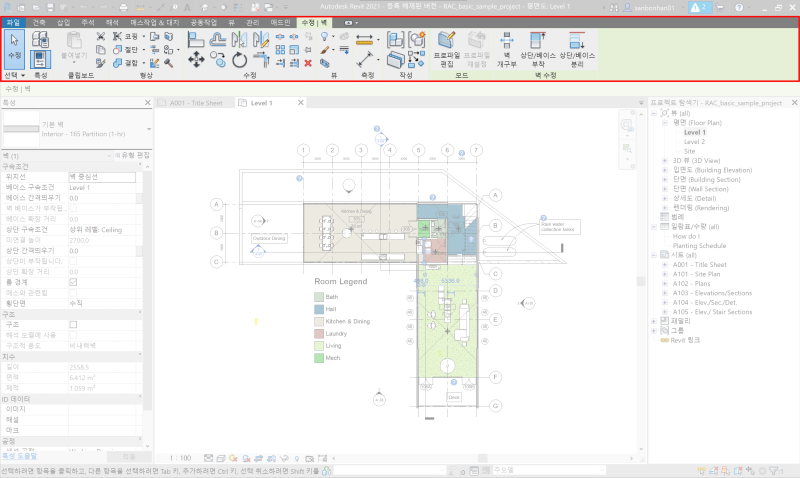Click the 유형 편집 (Edit Type) button

point(132,155)
